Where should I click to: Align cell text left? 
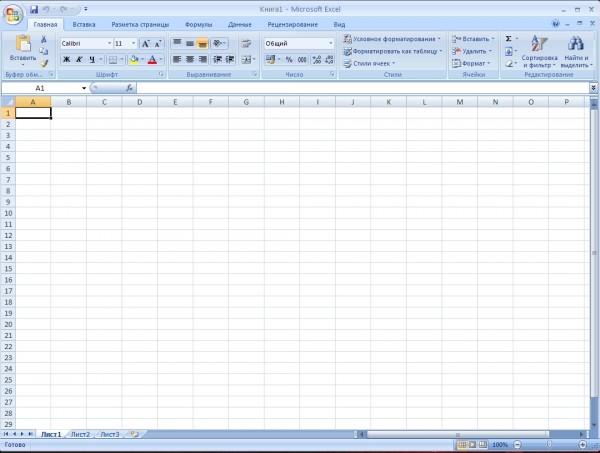coord(177,59)
